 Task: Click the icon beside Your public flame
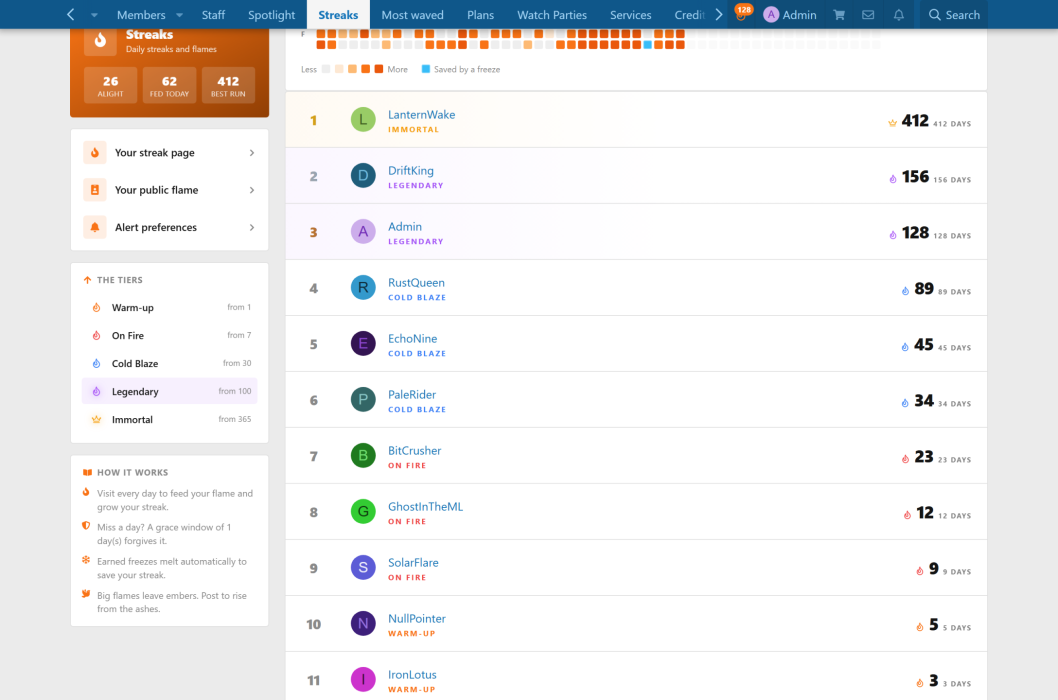[x=95, y=190]
